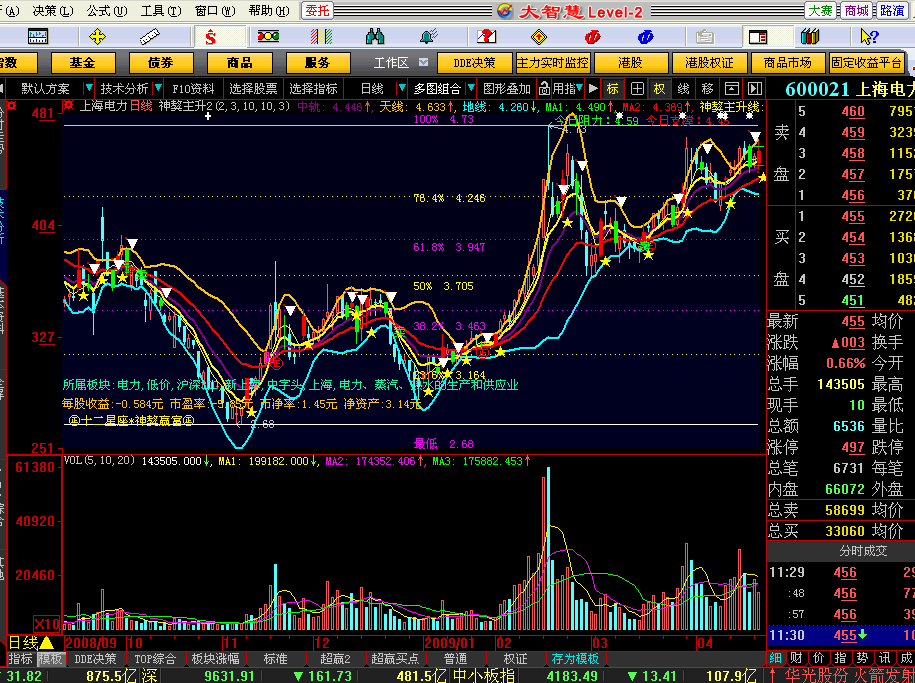Open the 决策(L) menu
Image resolution: width=915 pixels, height=683 pixels.
click(x=53, y=11)
